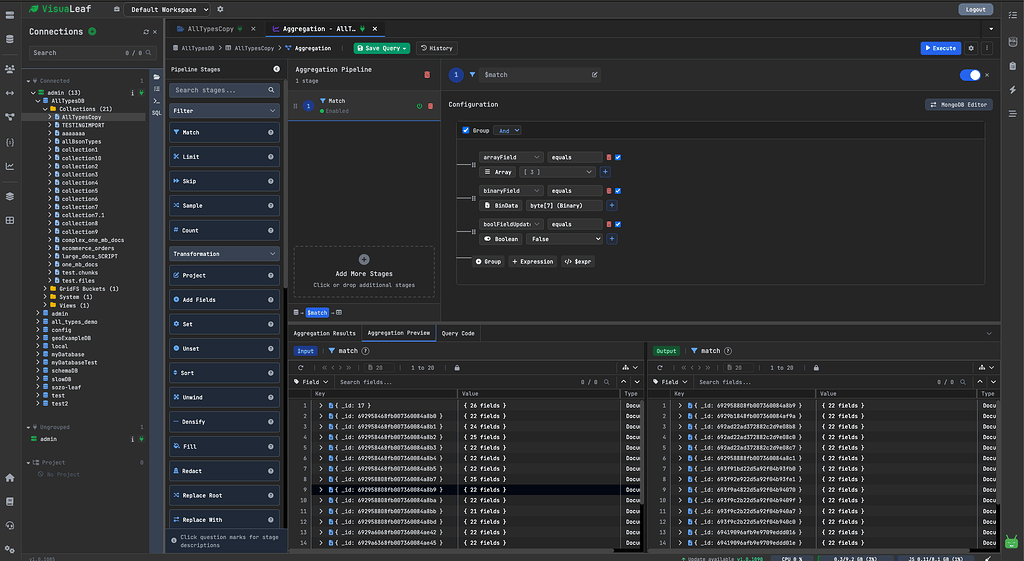Image resolution: width=1024 pixels, height=561 pixels.
Task: Add Limit stage from Pipeline Stages
Action: [x=224, y=157]
